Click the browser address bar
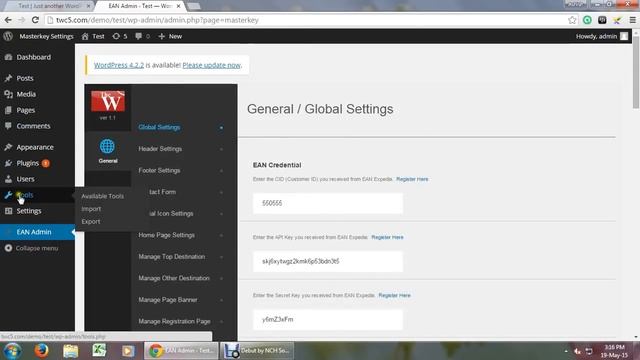The height and width of the screenshot is (360, 640). (306, 20)
